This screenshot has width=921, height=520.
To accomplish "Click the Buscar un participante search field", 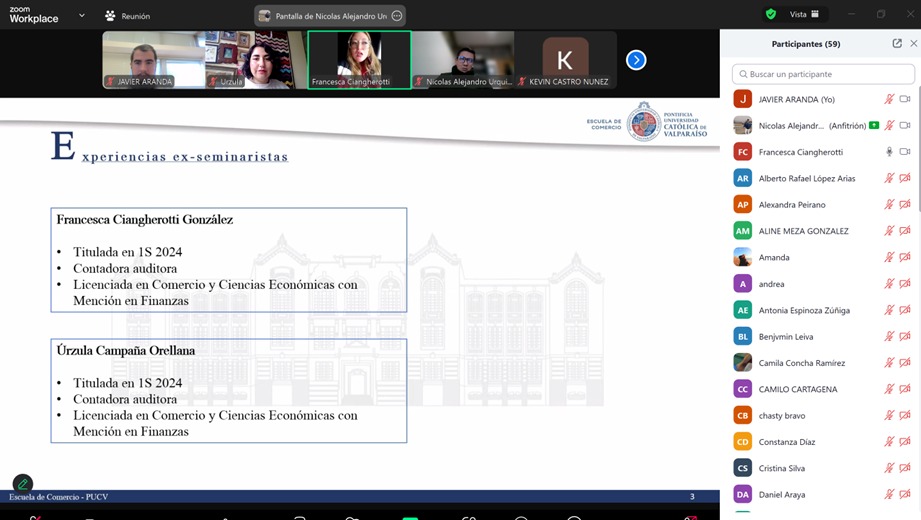I will [x=823, y=74].
